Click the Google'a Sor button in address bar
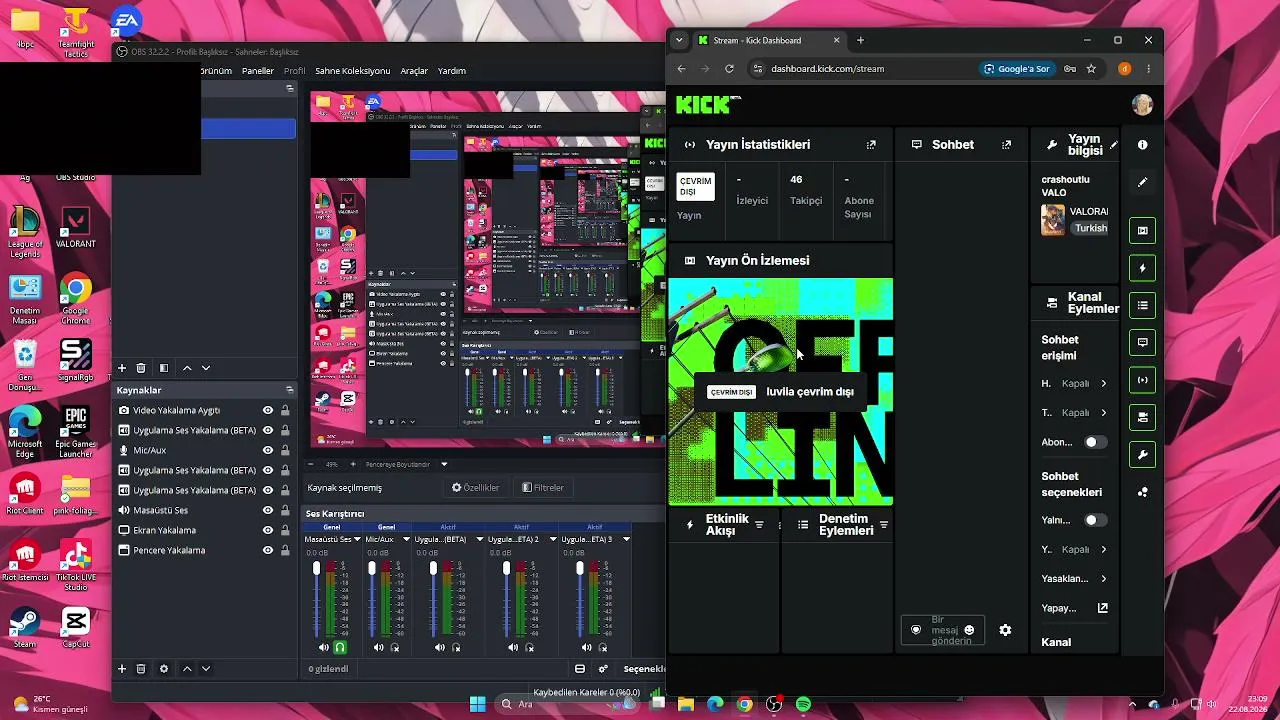1280x720 pixels. (x=1017, y=69)
